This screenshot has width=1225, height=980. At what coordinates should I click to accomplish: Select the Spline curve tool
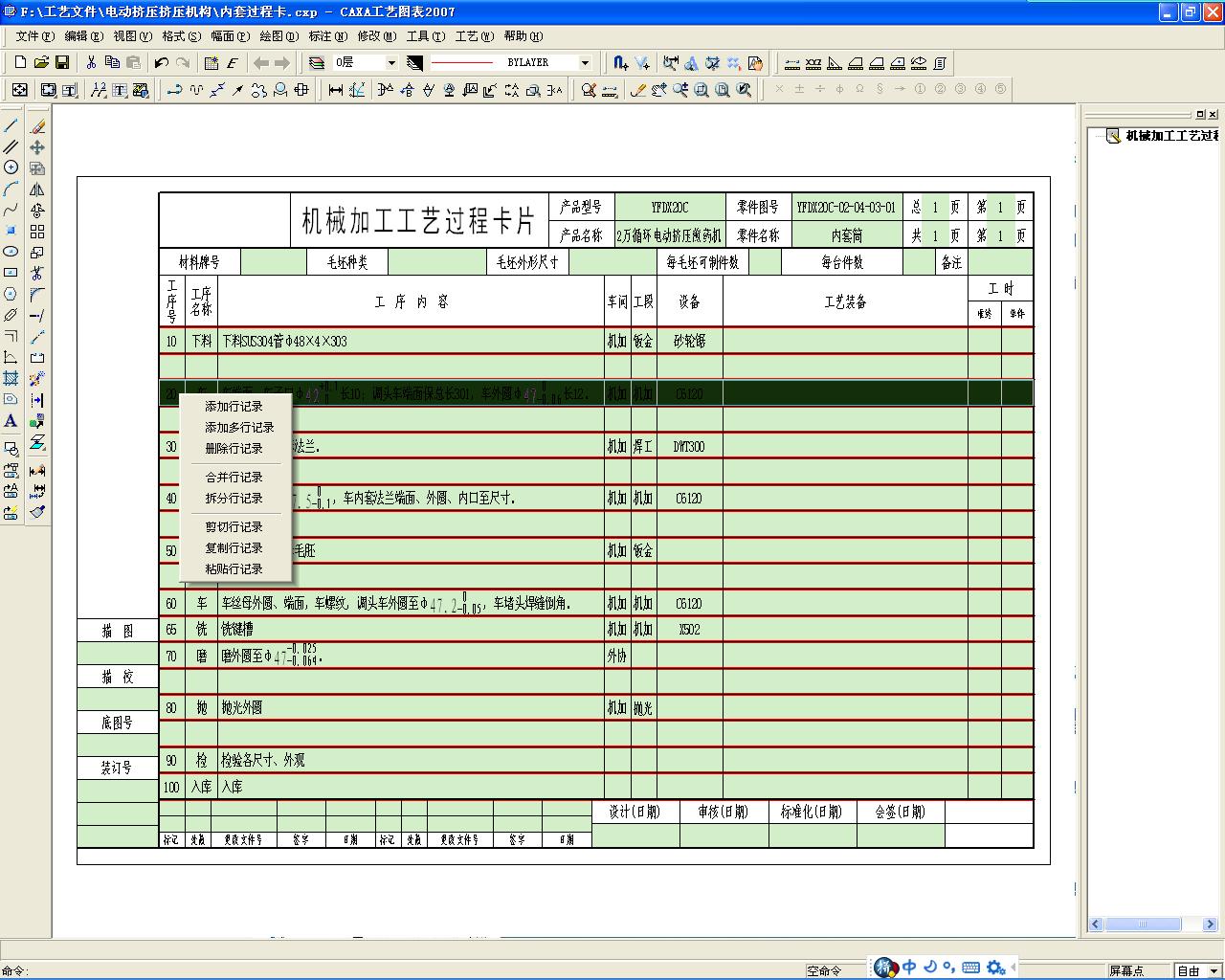(11, 211)
